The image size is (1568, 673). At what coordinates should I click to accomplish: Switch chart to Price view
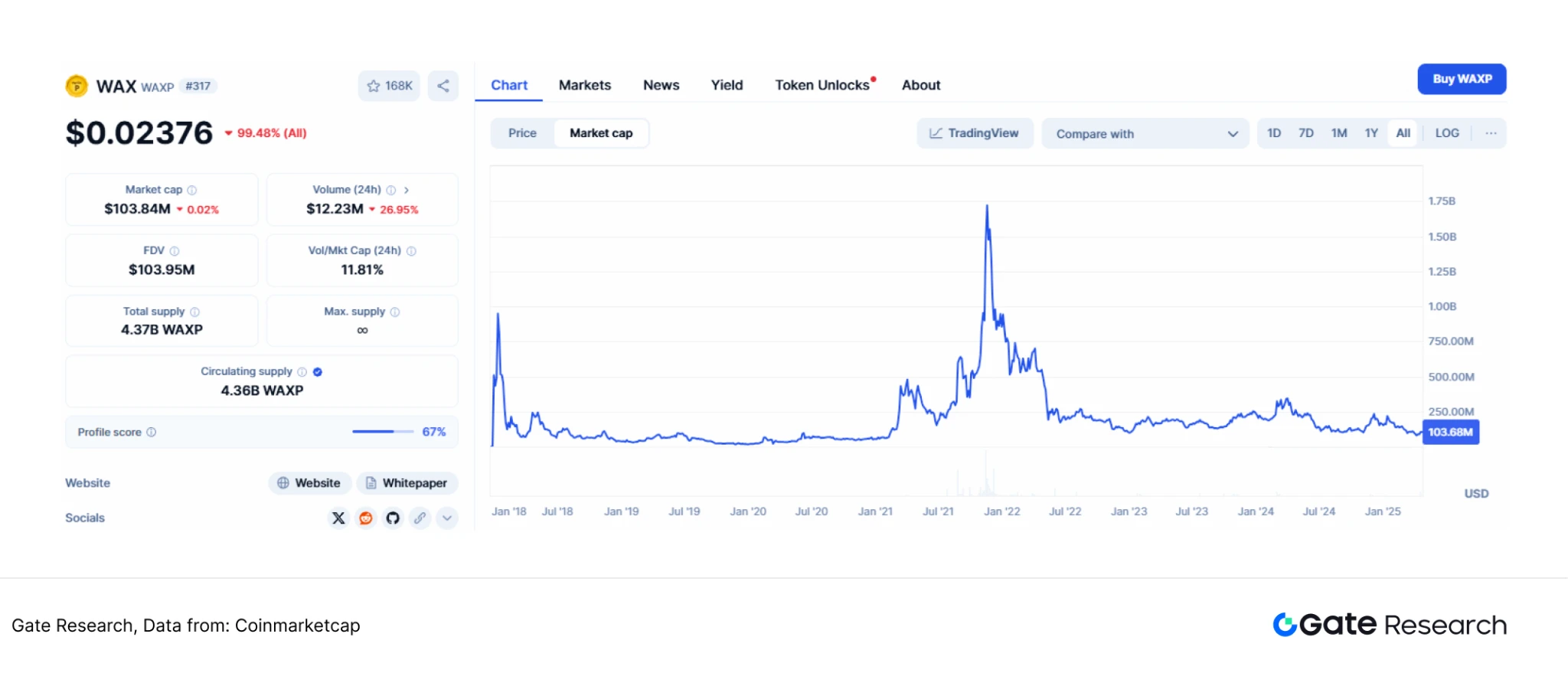click(522, 133)
